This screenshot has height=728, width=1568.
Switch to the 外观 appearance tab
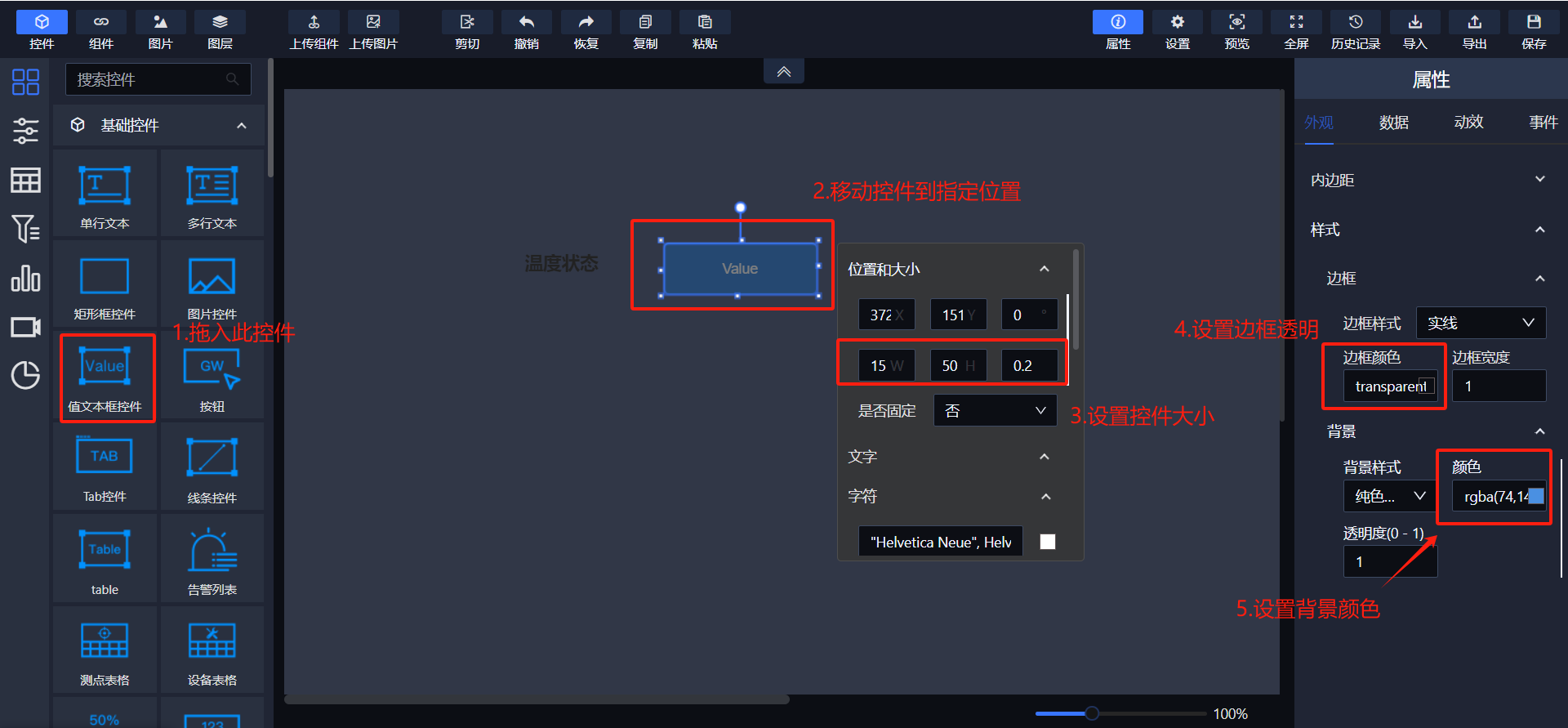(x=1319, y=123)
